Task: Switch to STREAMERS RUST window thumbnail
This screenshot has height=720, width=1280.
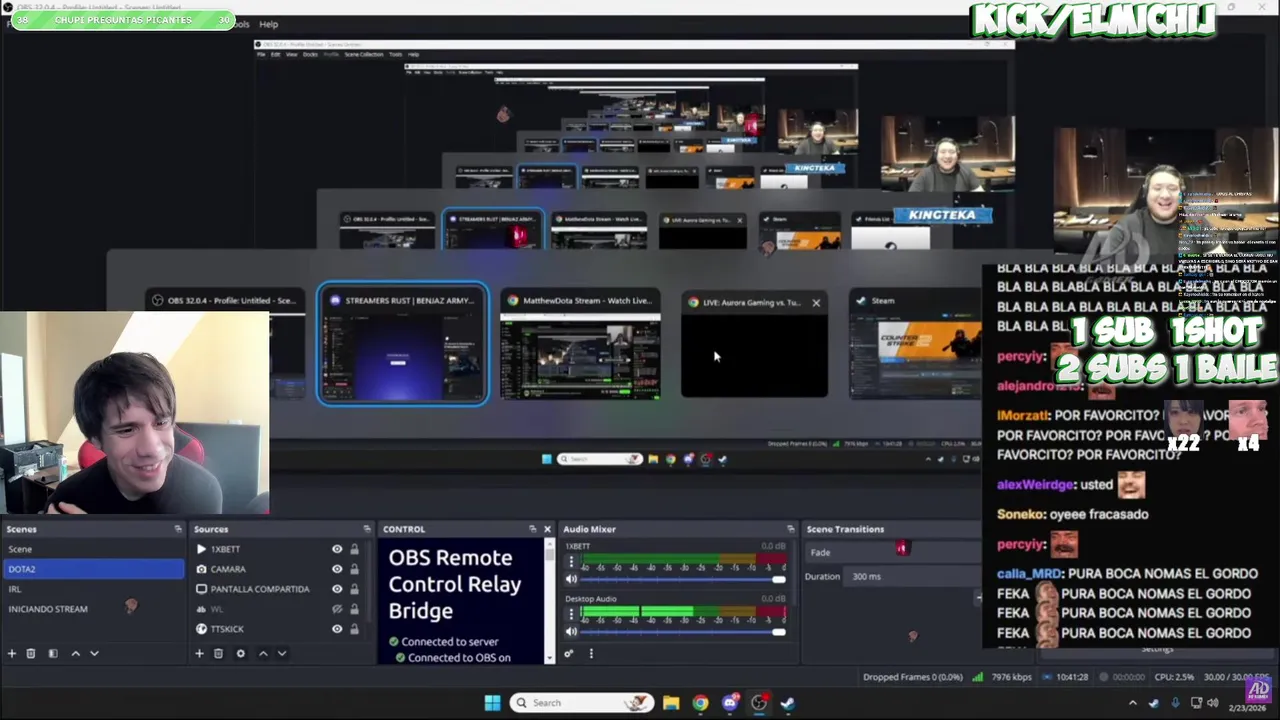Action: 403,344
